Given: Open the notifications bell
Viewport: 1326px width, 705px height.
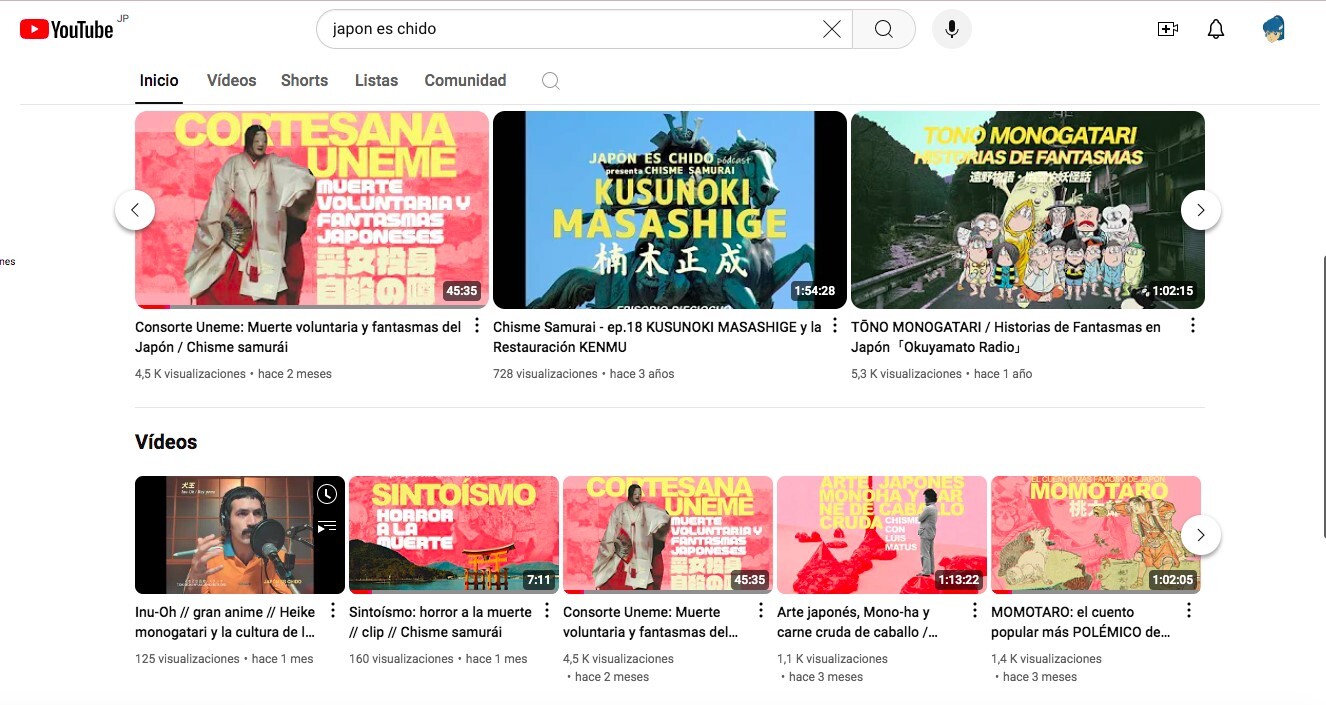Looking at the screenshot, I should pyautogui.click(x=1215, y=29).
